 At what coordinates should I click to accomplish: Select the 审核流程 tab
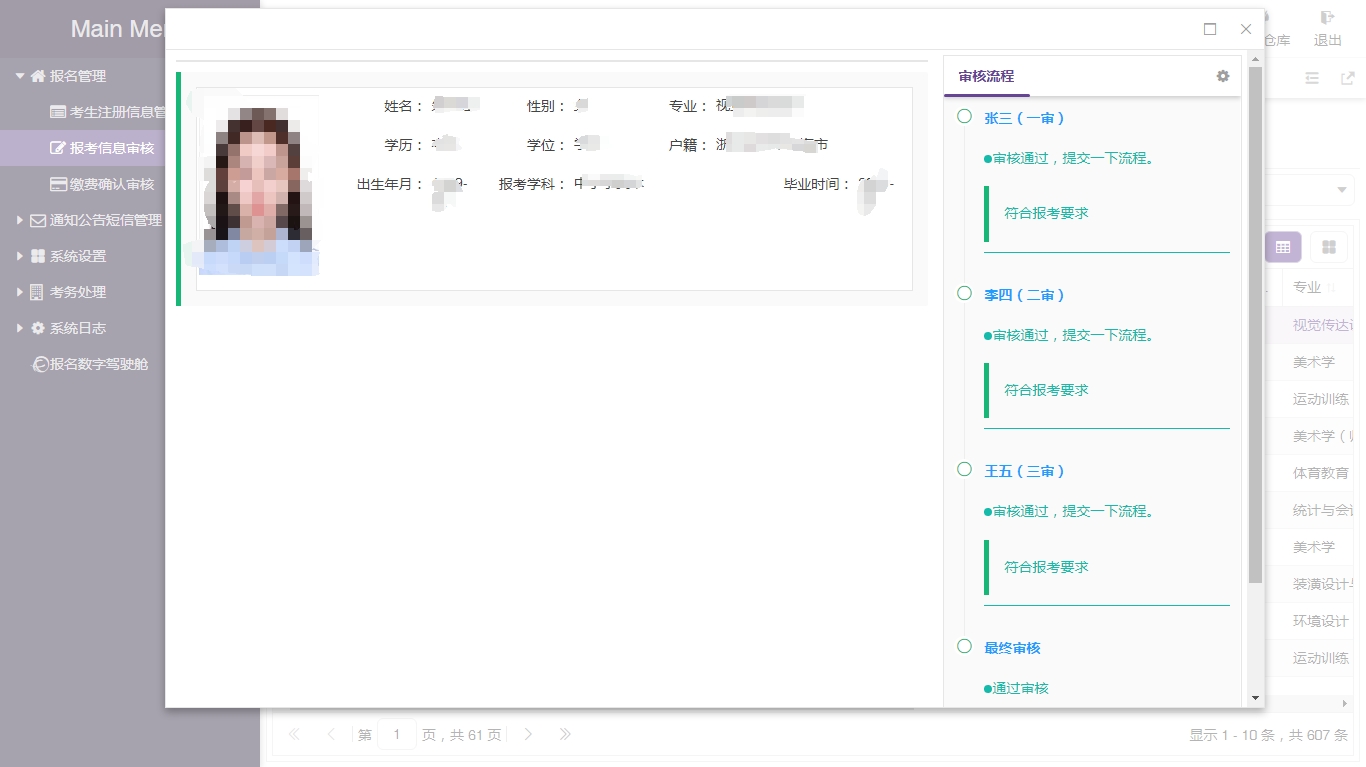tap(986, 76)
